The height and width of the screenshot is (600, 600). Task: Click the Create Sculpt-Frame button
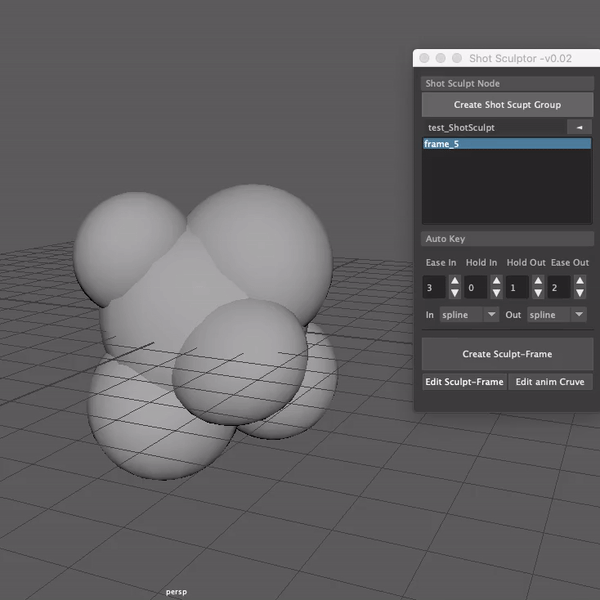point(507,354)
